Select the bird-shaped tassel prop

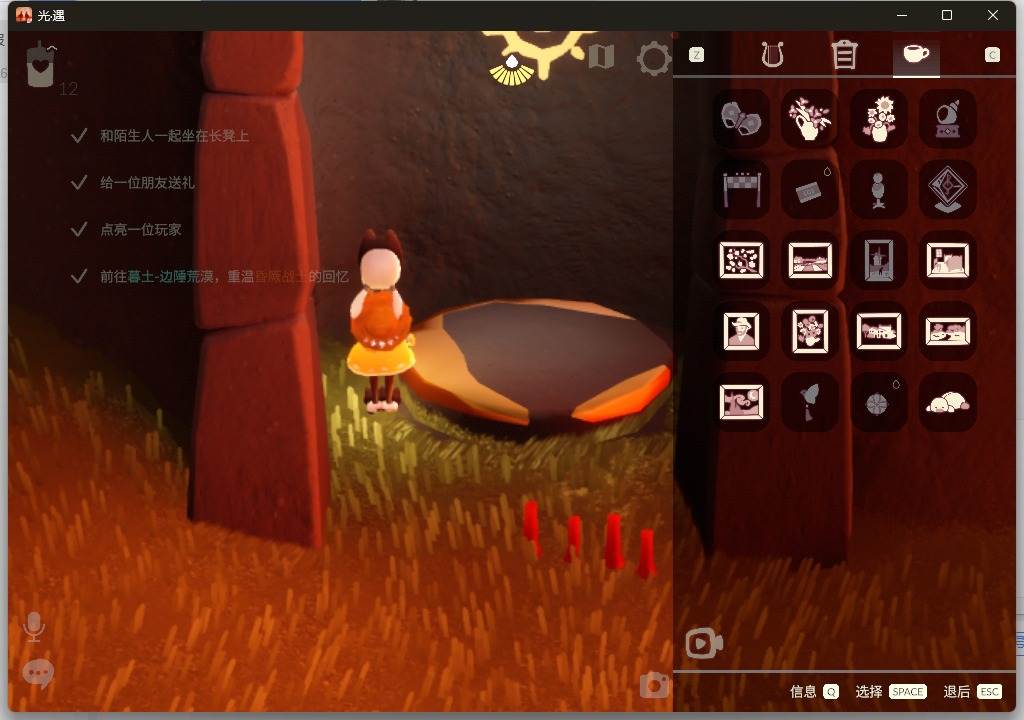[x=810, y=401]
